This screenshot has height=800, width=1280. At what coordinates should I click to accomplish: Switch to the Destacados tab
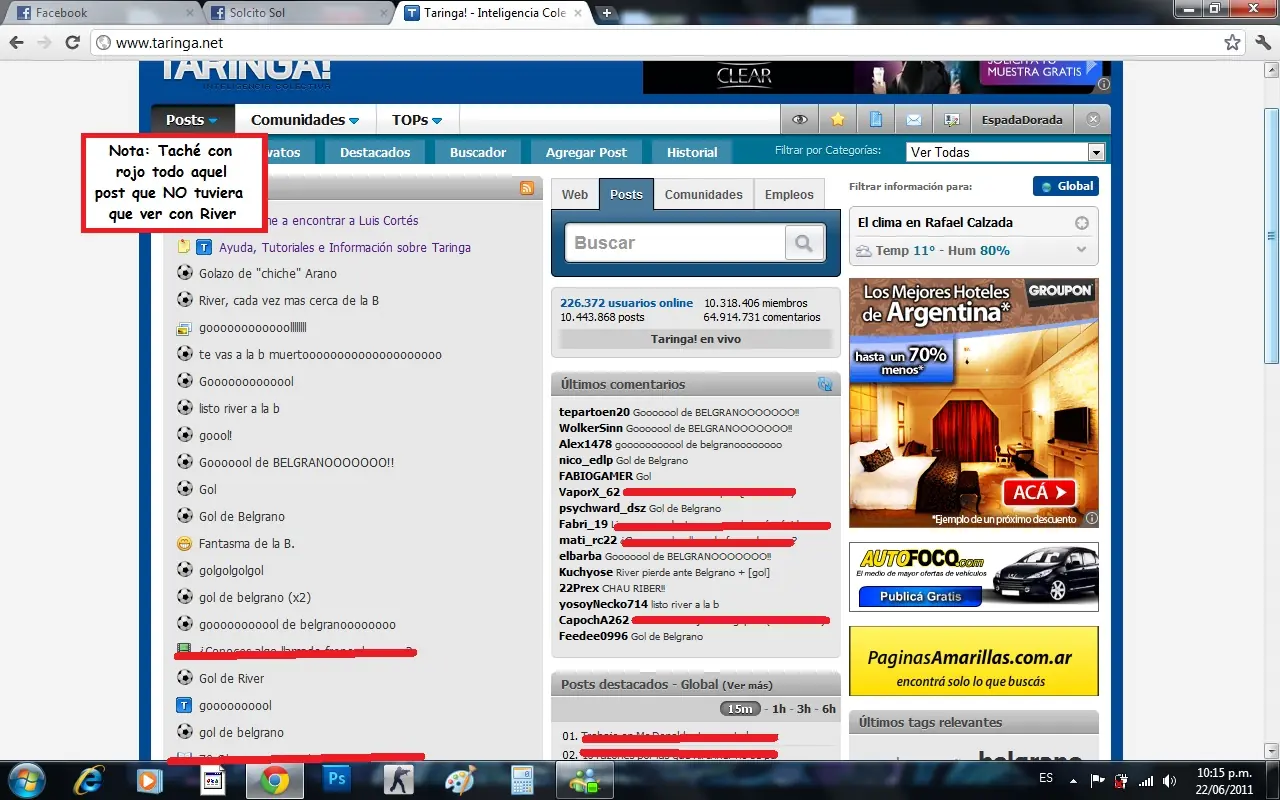coord(375,152)
